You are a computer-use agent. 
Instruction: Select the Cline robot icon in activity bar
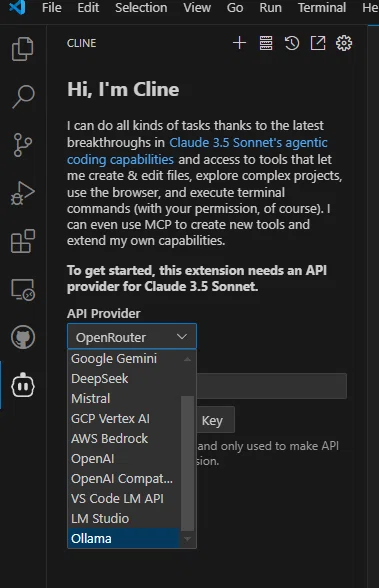click(x=23, y=385)
